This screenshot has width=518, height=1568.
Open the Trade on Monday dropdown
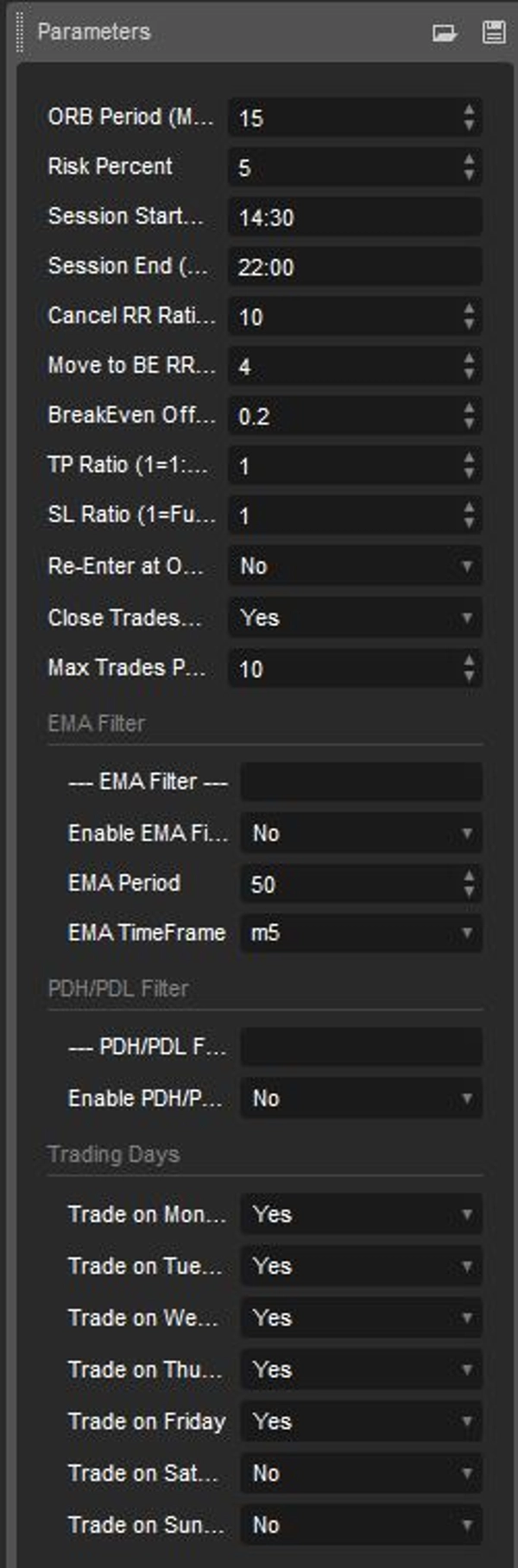(360, 1214)
